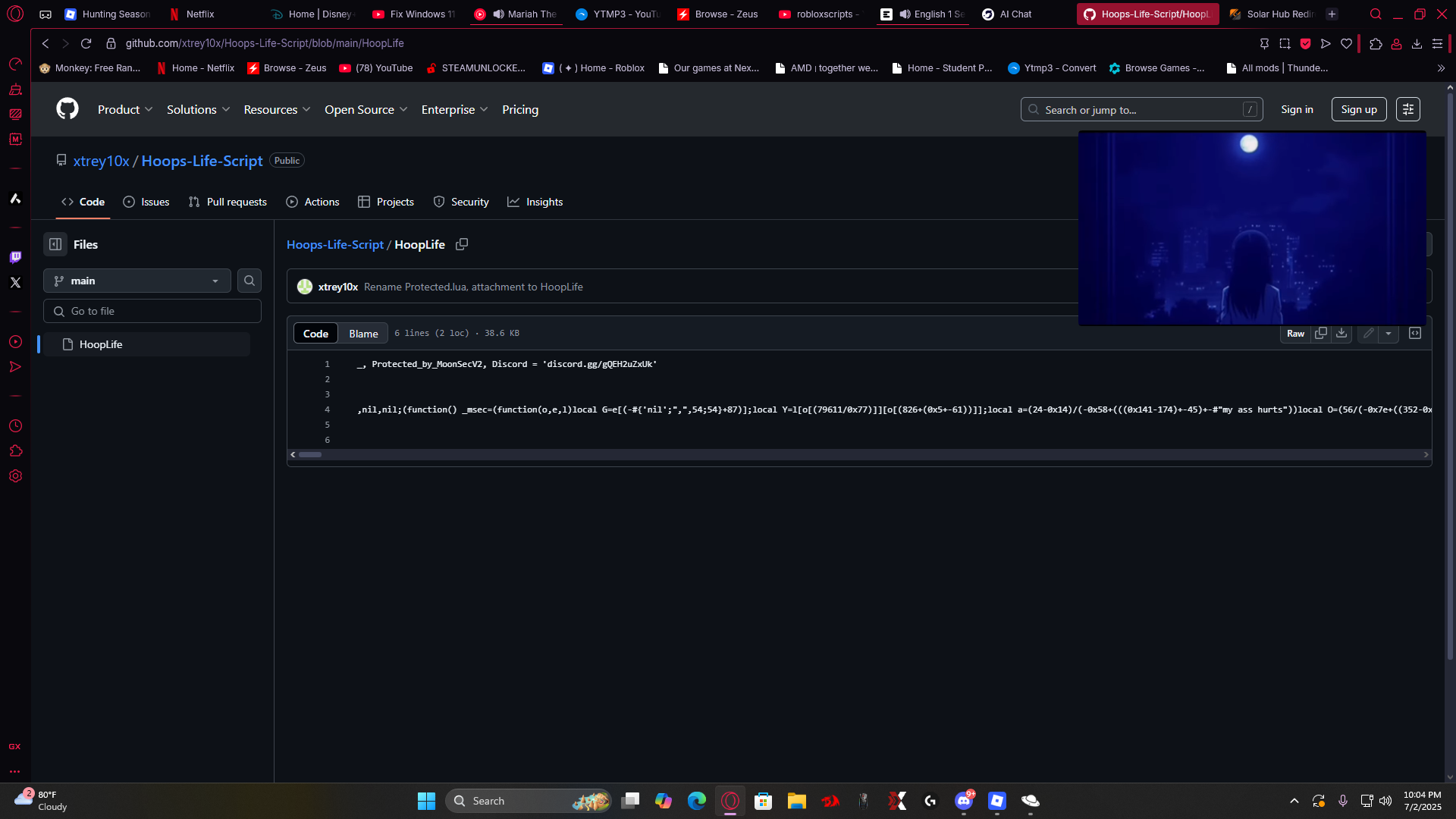1456x819 pixels.
Task: Launch Microsoft Edge from taskbar
Action: [696, 801]
